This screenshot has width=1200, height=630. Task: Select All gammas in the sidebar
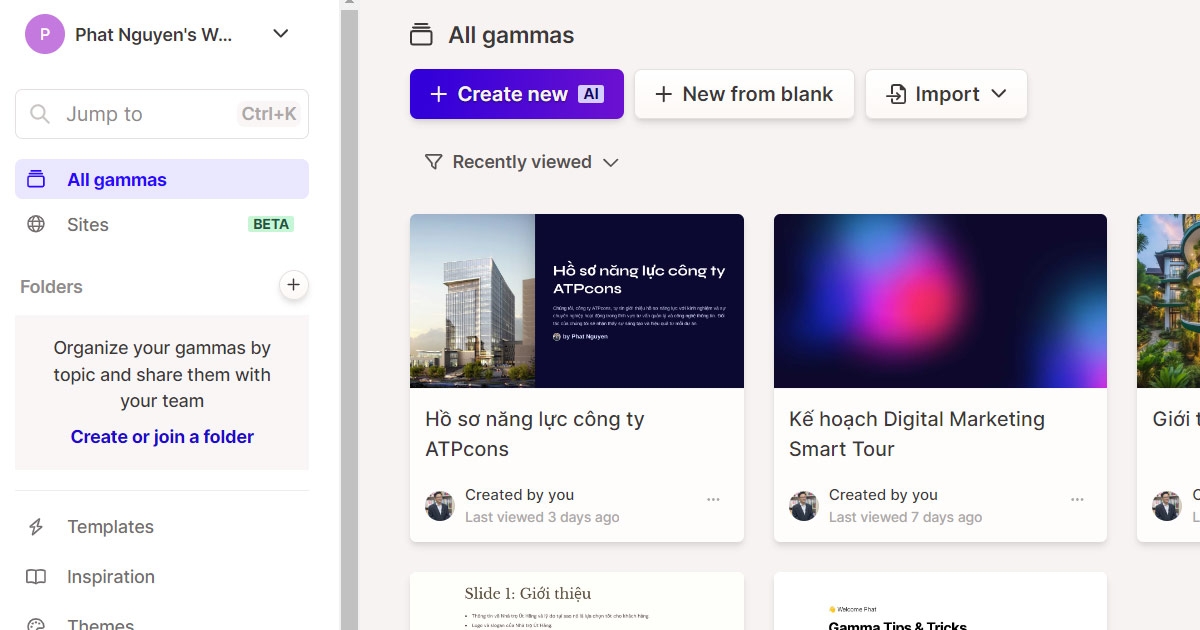[162, 180]
